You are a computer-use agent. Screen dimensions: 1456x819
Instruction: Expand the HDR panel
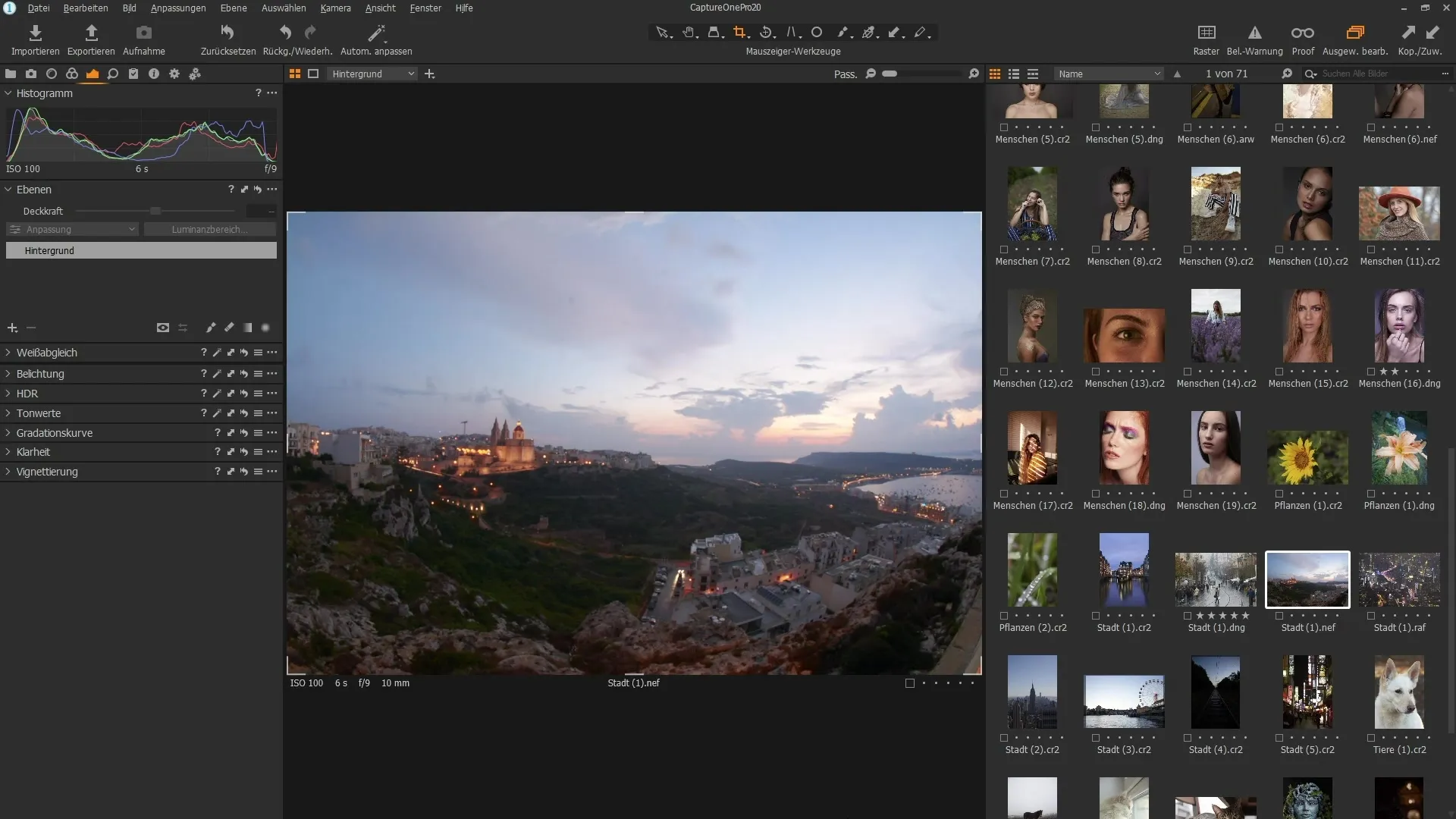click(x=8, y=394)
